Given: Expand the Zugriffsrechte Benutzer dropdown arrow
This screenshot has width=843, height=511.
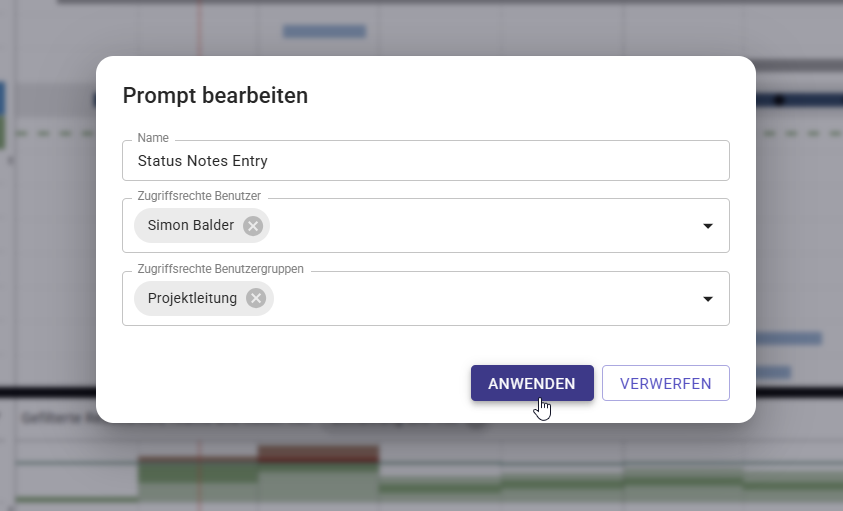Looking at the screenshot, I should 707,226.
